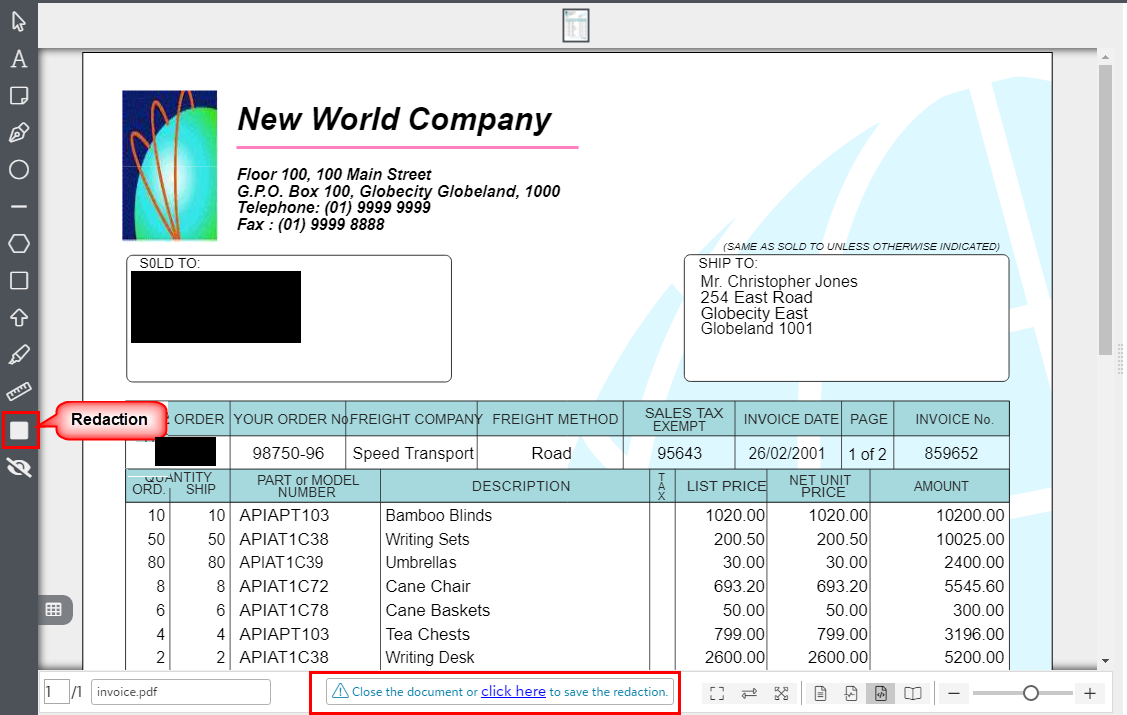Screen dimensions: 1127x715
Task: Toggle annotation visibility with crossed-eye icon
Action: (x=18, y=467)
